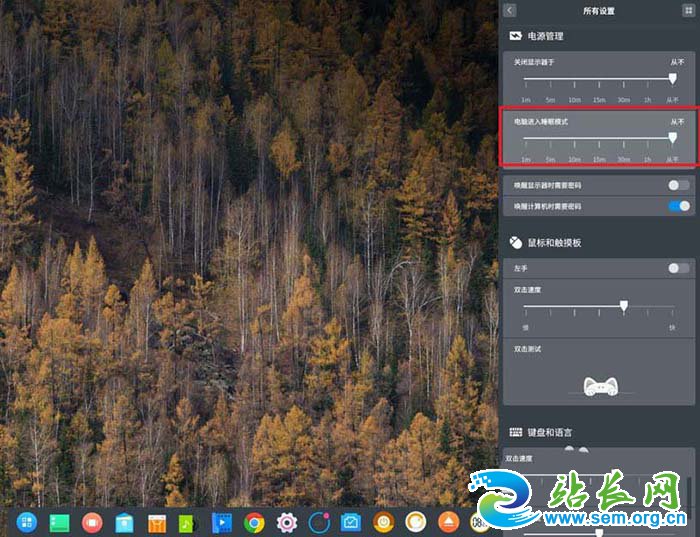Screen dimensions: 700x537
Task: Click the 电源管理 section heading
Action: tap(545, 36)
